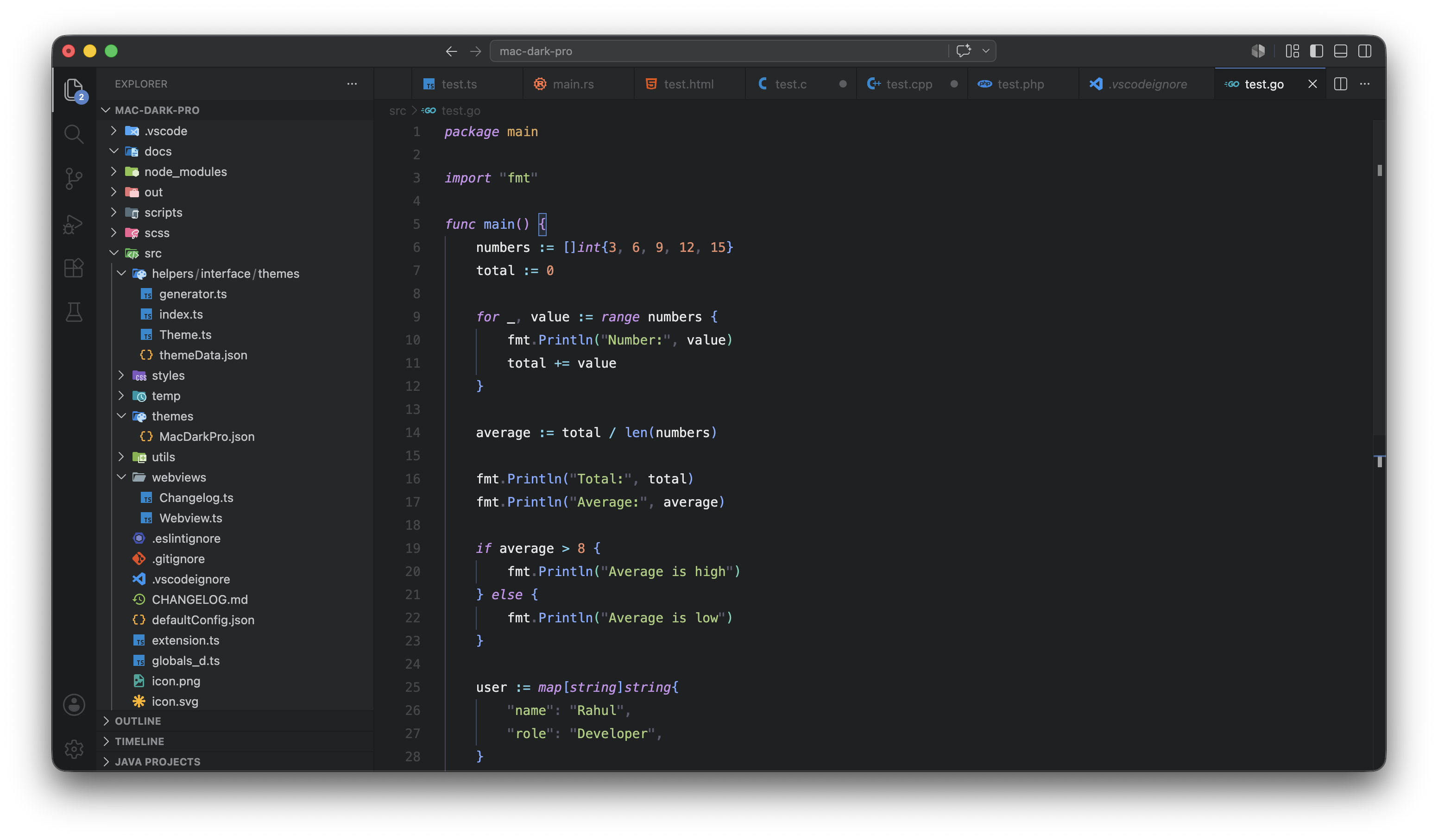The height and width of the screenshot is (840, 1438).
Task: Switch to the test.php tab
Action: tap(1023, 84)
